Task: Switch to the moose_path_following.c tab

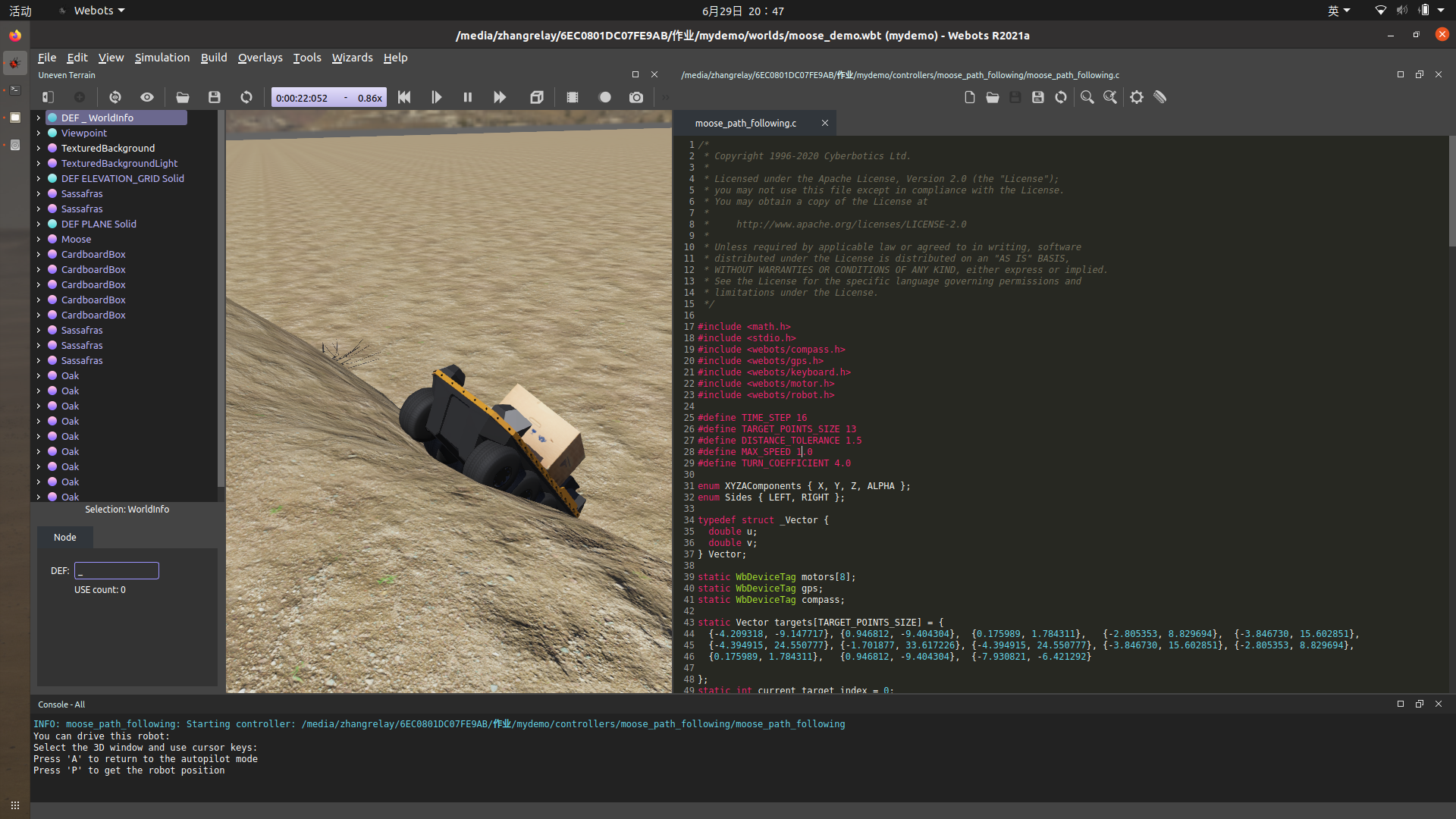Action: 744,123
